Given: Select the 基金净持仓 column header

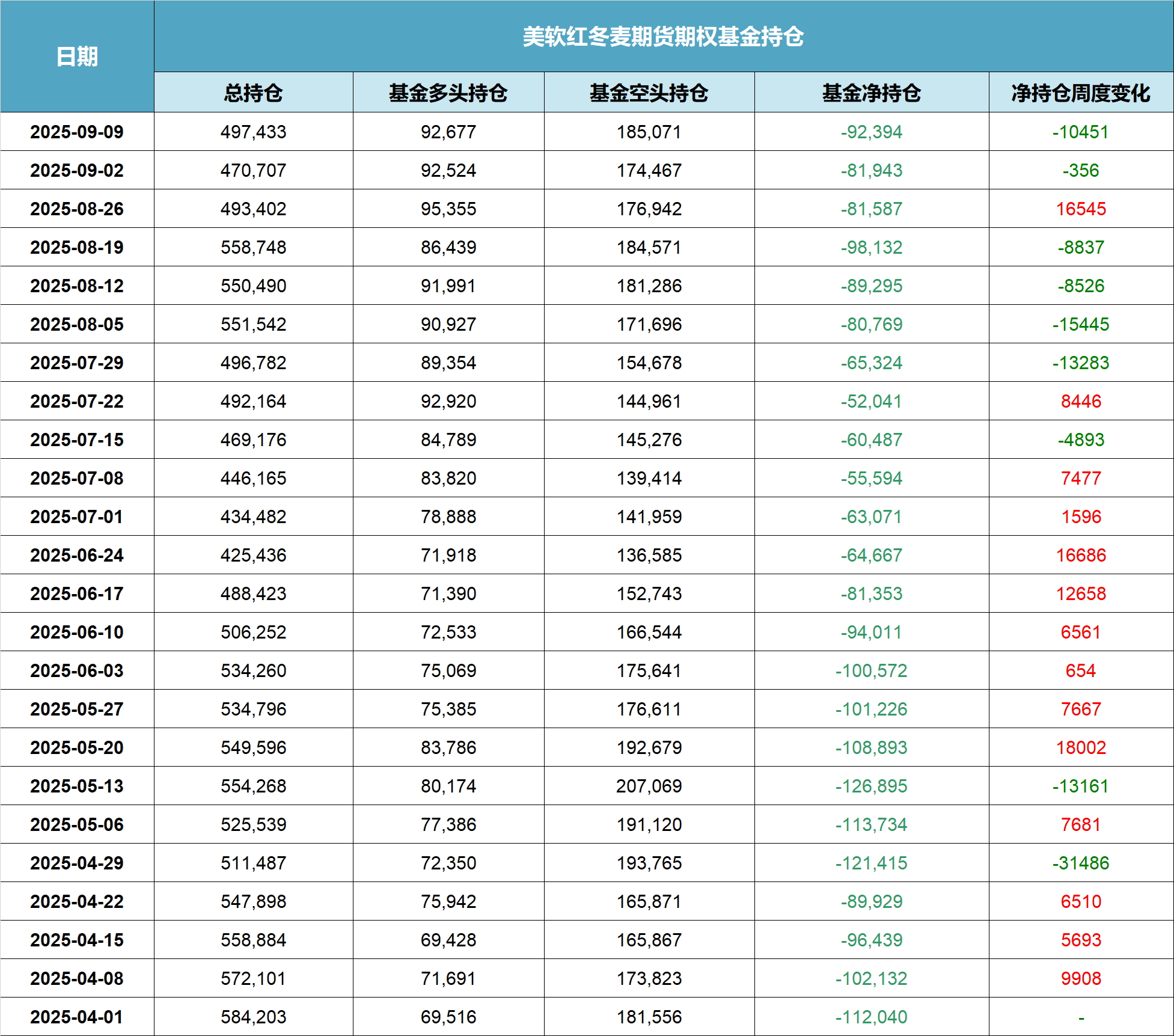Looking at the screenshot, I should (871, 93).
